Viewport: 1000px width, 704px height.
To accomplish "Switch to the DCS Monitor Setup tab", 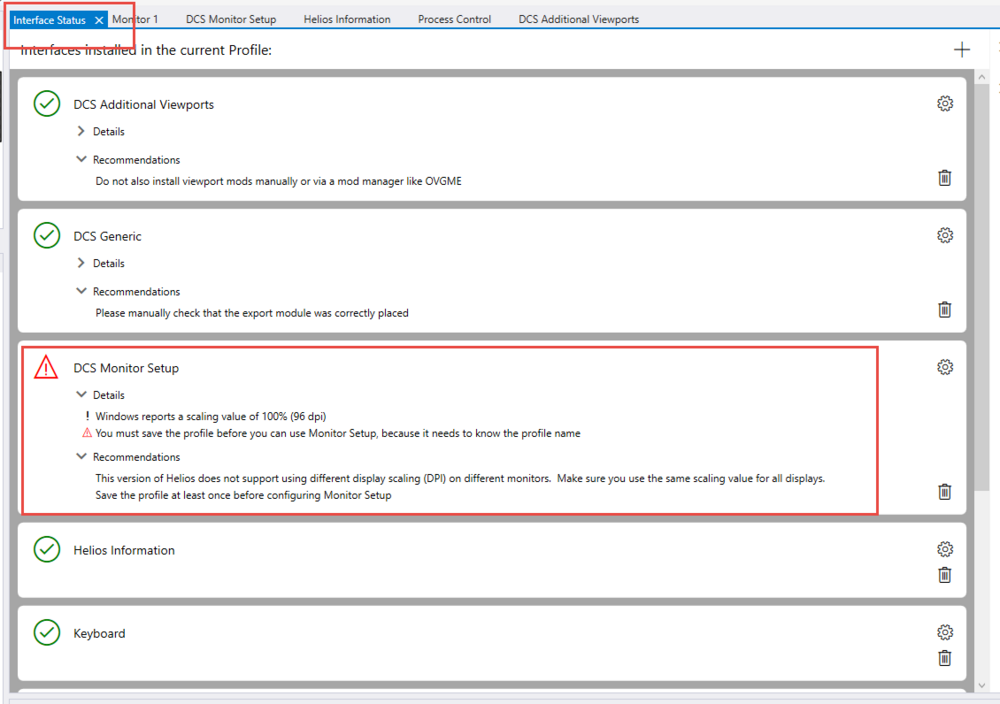I will click(x=231, y=19).
